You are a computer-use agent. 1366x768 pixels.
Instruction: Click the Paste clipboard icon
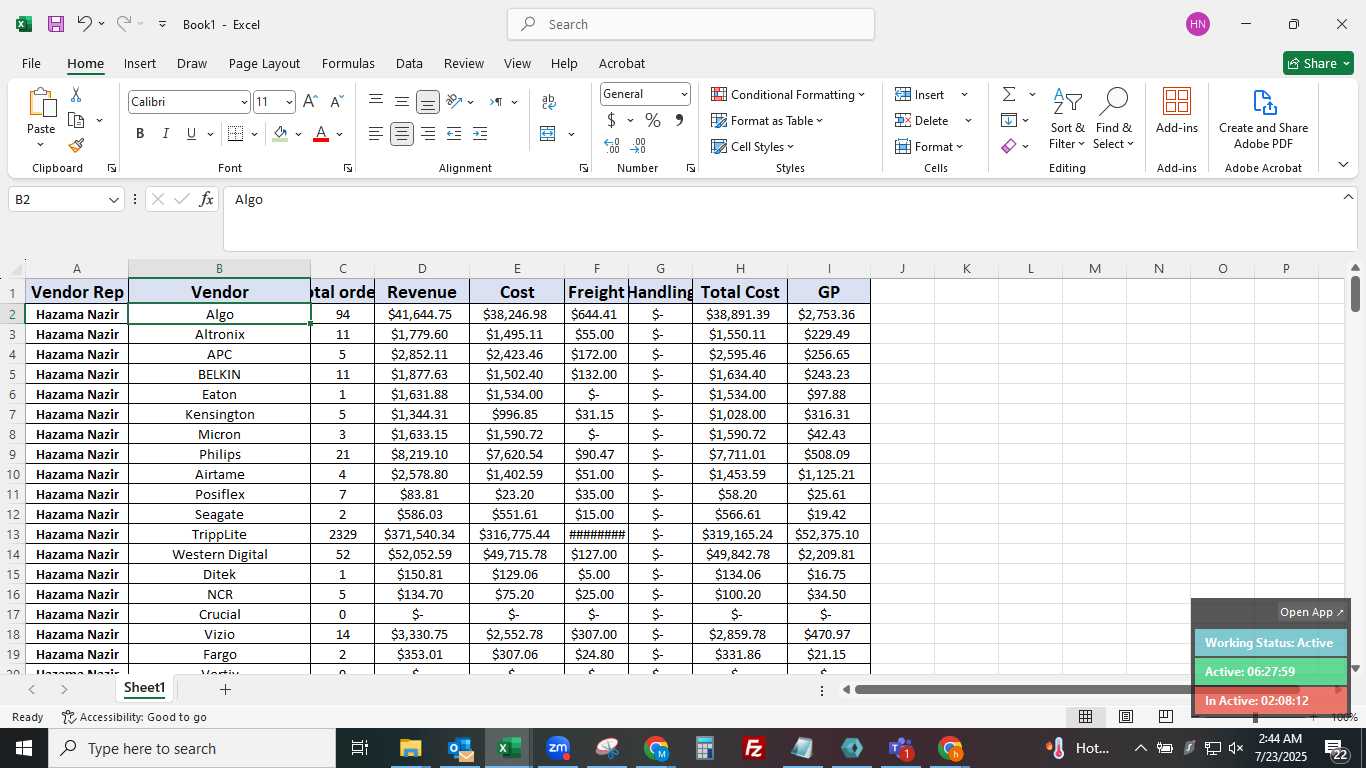coord(41,103)
